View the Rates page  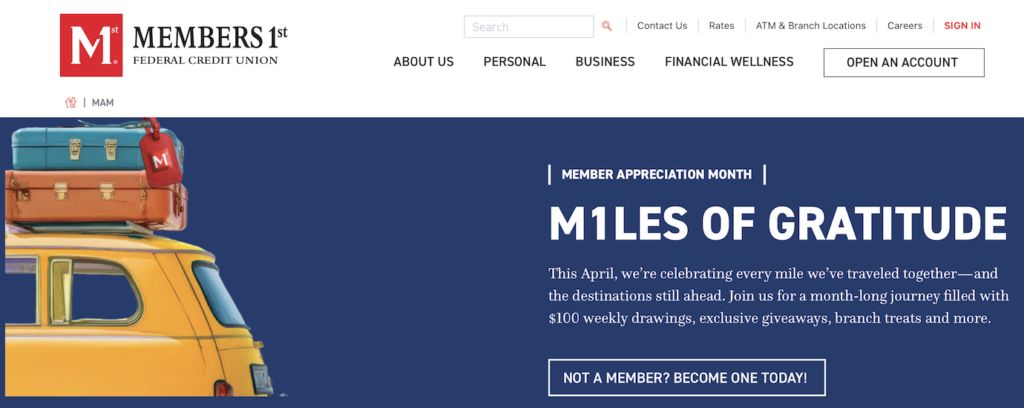pos(721,26)
